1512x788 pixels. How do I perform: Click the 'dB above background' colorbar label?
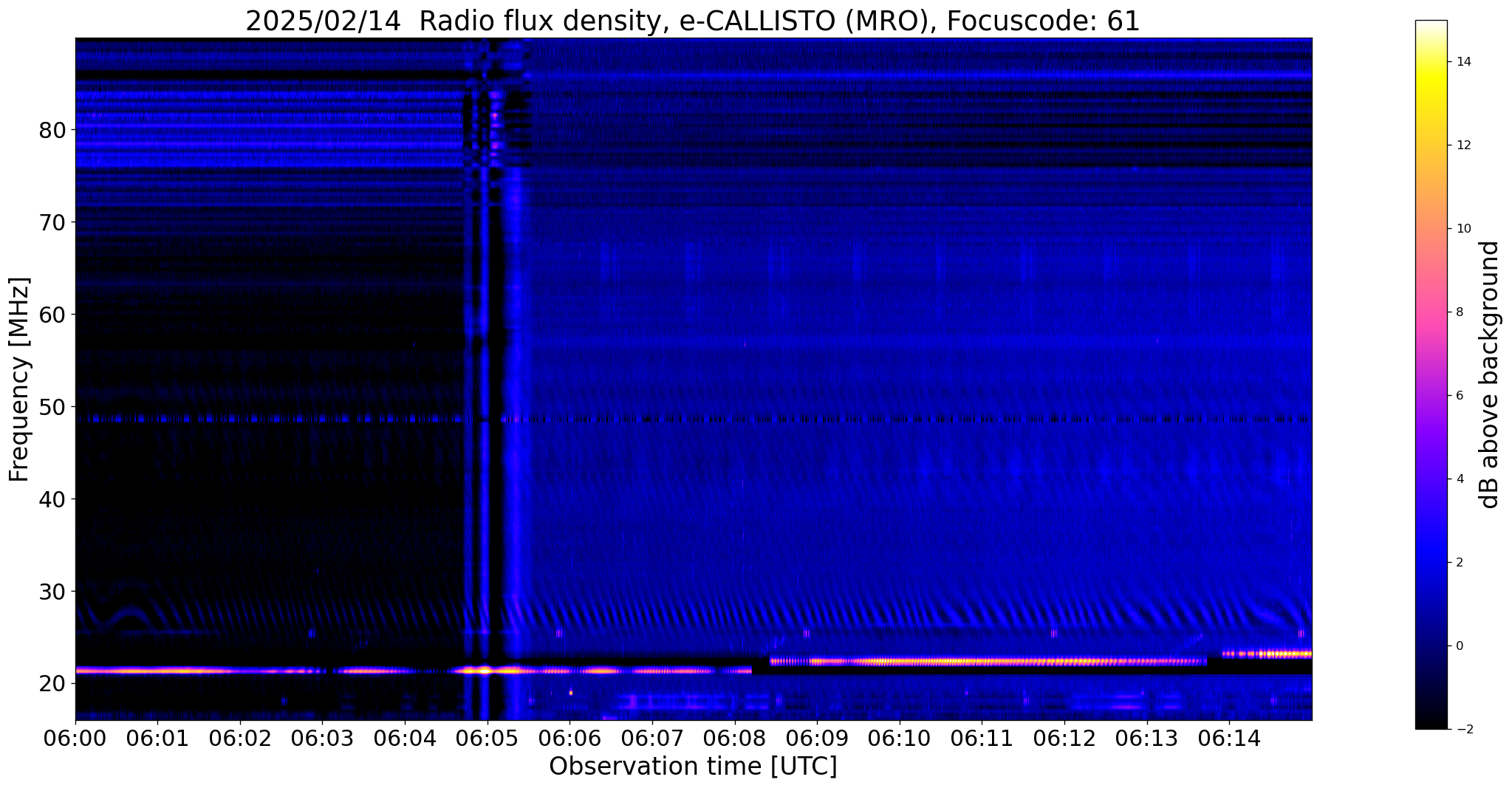click(1490, 374)
